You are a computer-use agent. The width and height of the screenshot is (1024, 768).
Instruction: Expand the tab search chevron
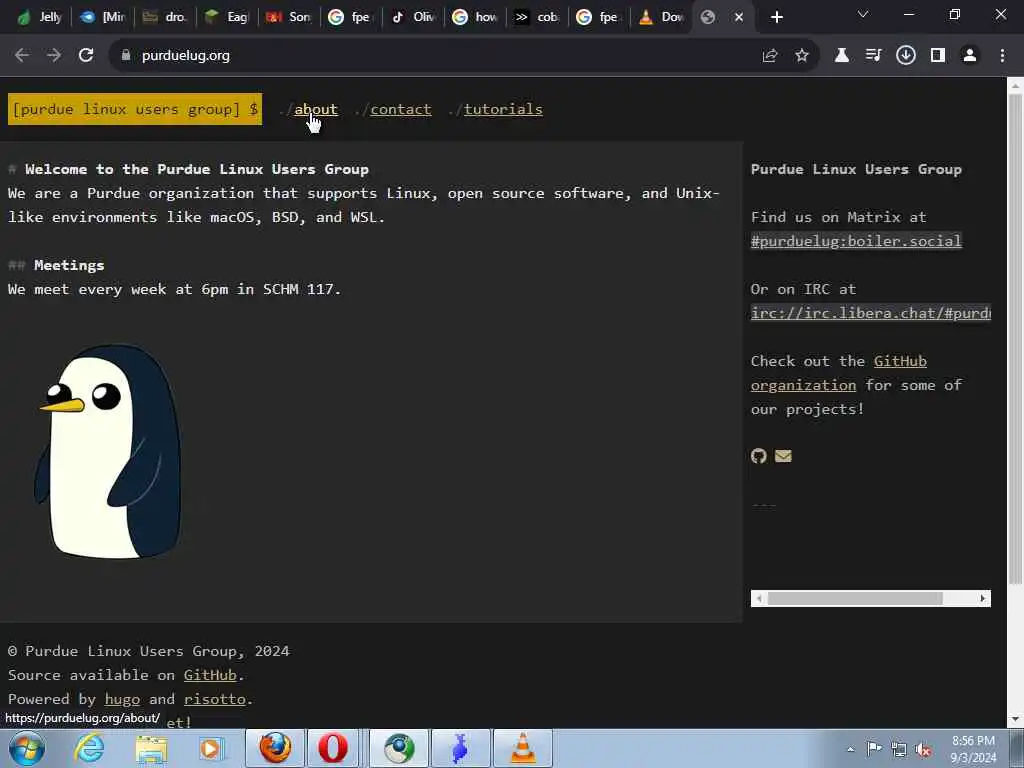click(x=863, y=14)
